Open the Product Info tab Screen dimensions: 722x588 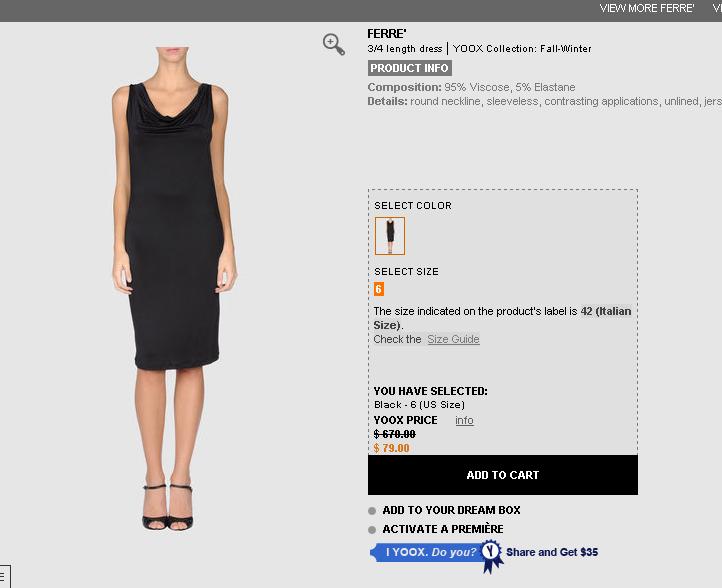click(x=409, y=68)
